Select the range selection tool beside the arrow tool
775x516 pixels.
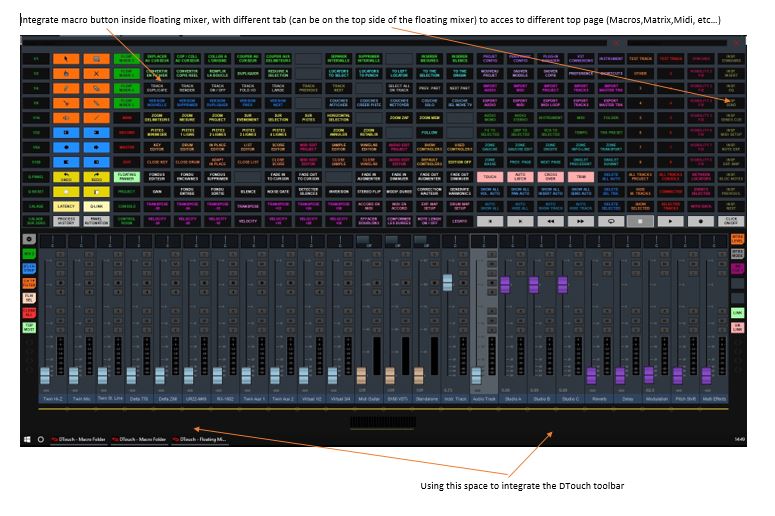pos(96,59)
